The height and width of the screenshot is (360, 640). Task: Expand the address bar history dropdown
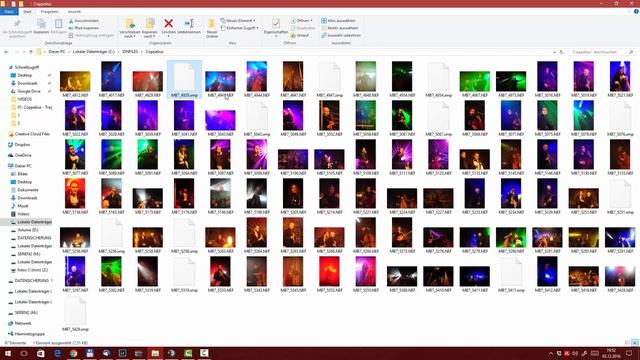click(x=554, y=52)
